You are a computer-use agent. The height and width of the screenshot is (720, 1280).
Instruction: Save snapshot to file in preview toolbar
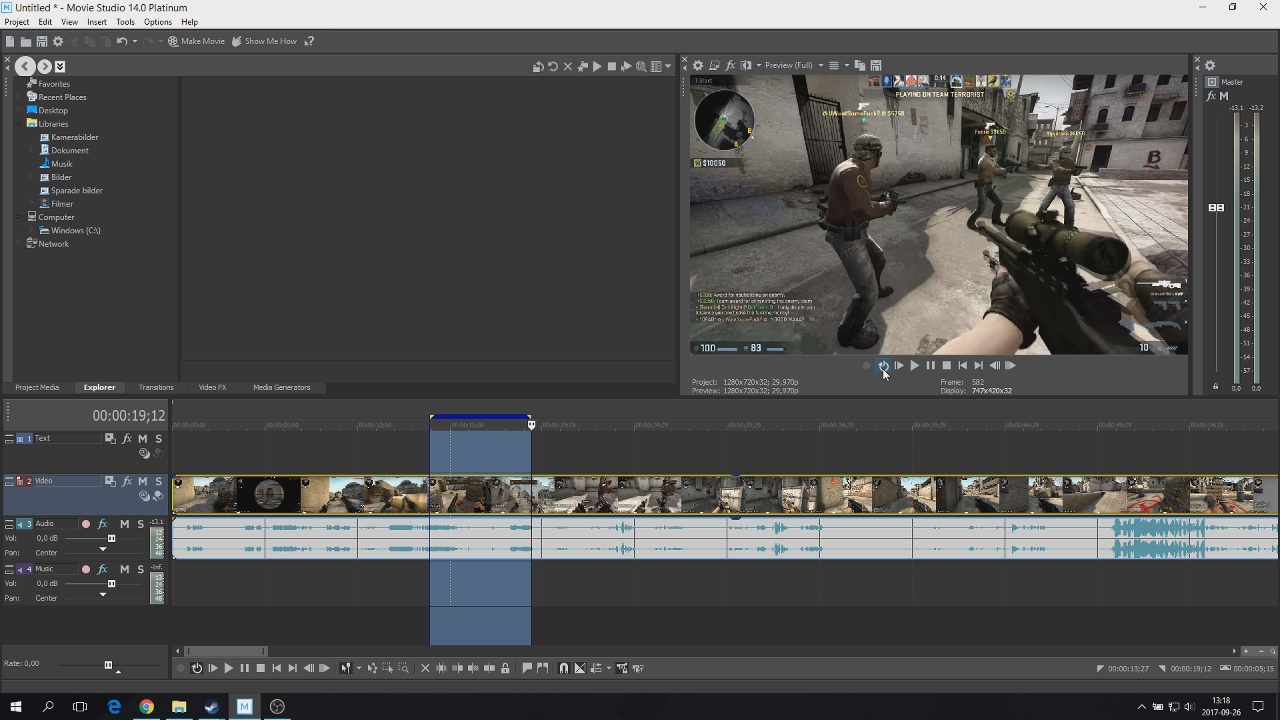tap(875, 65)
